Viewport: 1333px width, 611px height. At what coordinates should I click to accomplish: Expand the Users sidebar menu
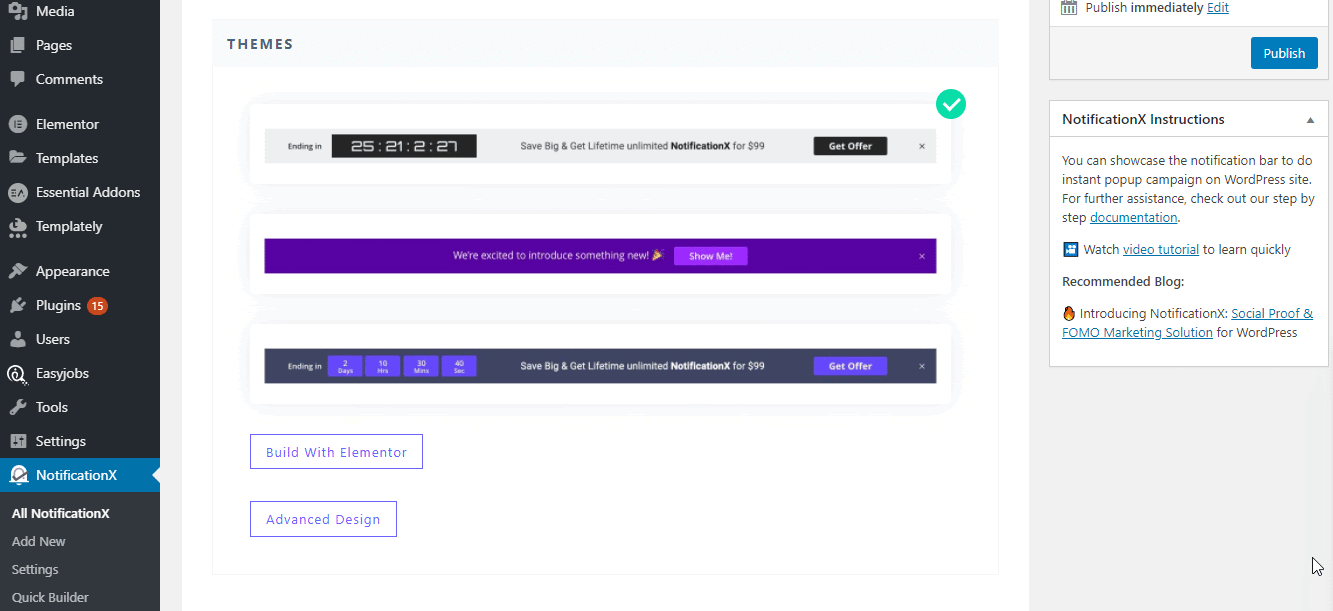pos(49,338)
